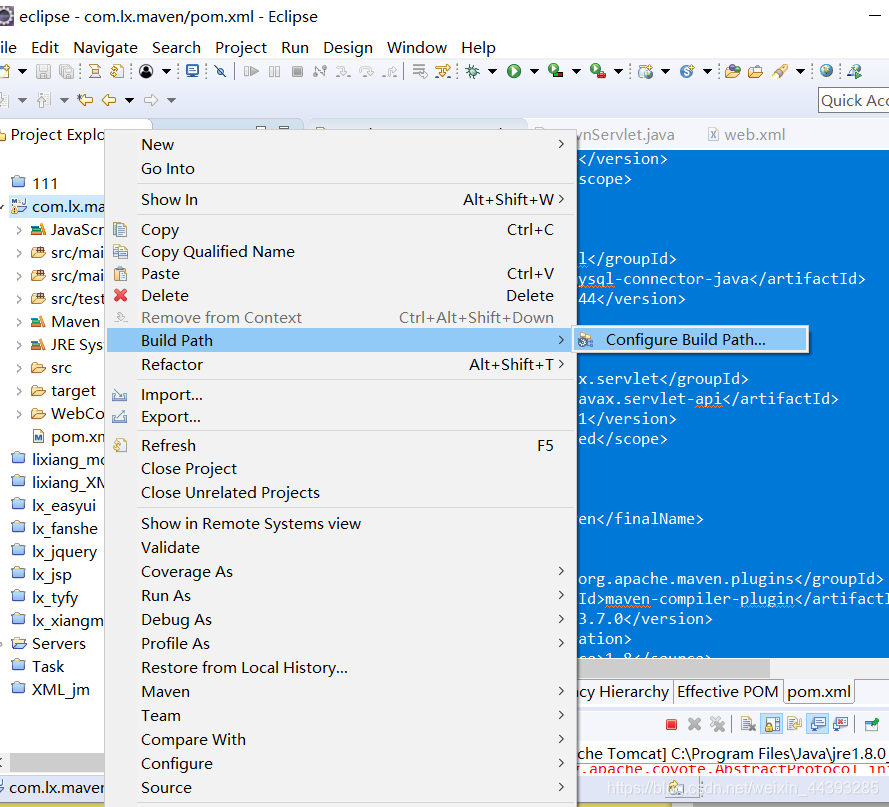Viewport: 889px width, 807px height.
Task: Click the Disconnect debug icon
Action: point(320,71)
